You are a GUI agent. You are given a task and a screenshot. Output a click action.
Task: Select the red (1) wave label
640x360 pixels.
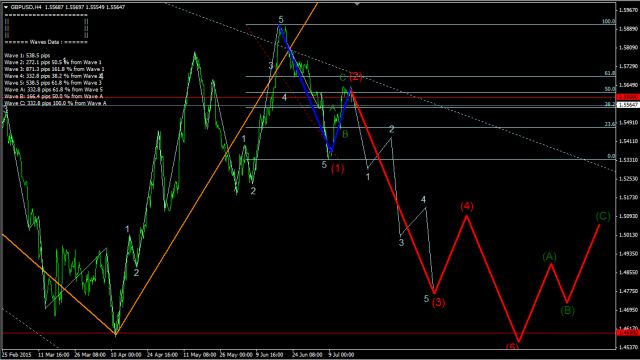click(338, 168)
